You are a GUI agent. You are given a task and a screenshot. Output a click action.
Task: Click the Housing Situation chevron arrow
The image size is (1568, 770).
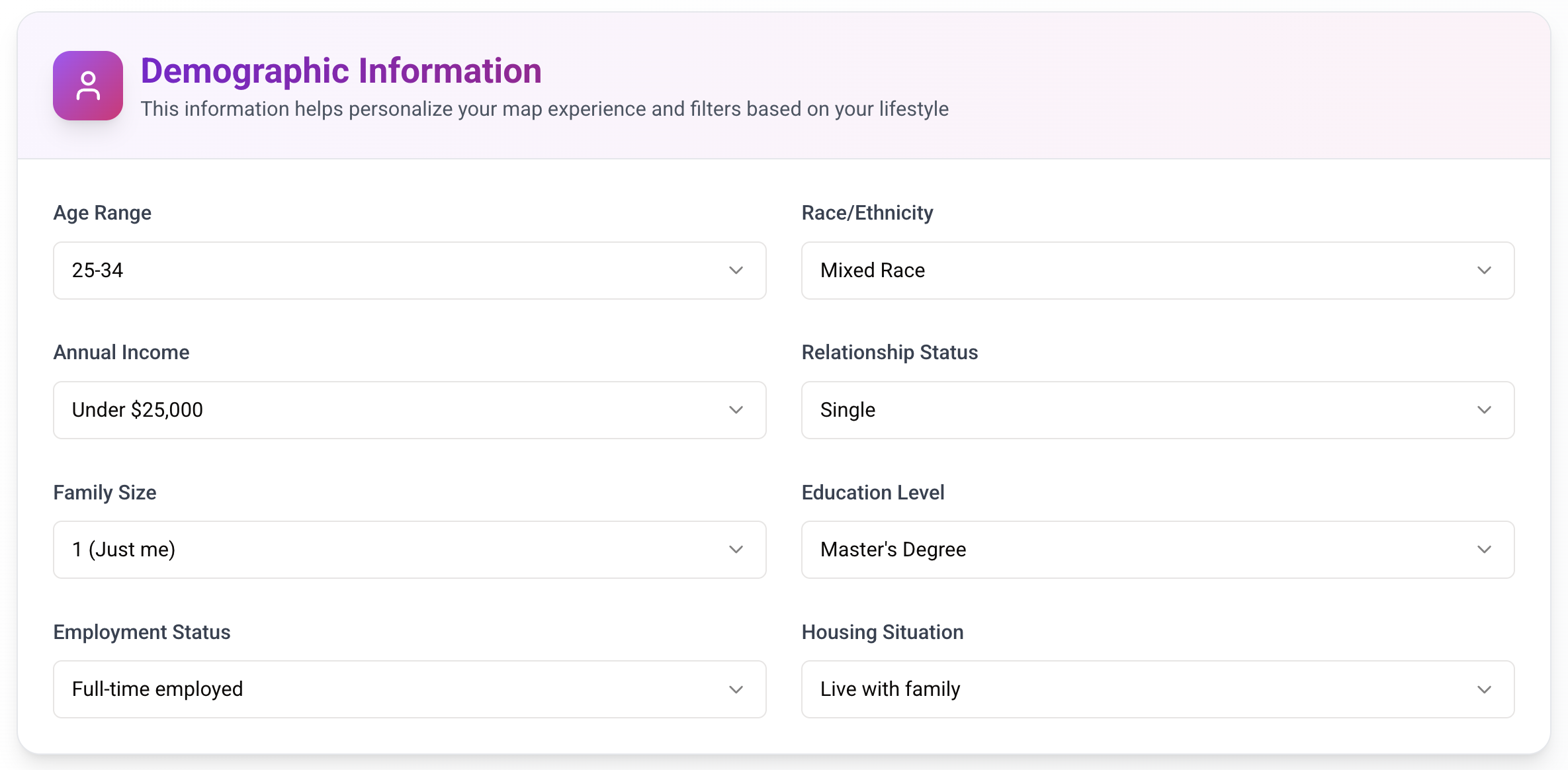point(1484,689)
